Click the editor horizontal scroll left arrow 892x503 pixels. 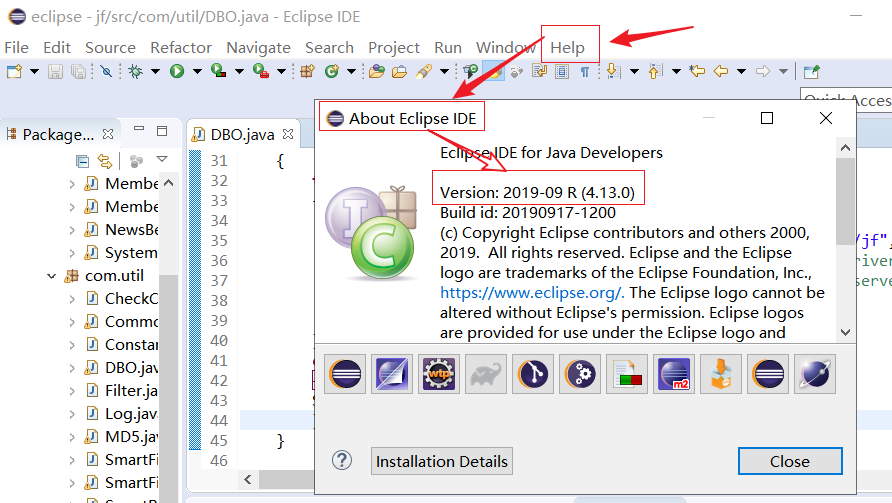point(247,480)
